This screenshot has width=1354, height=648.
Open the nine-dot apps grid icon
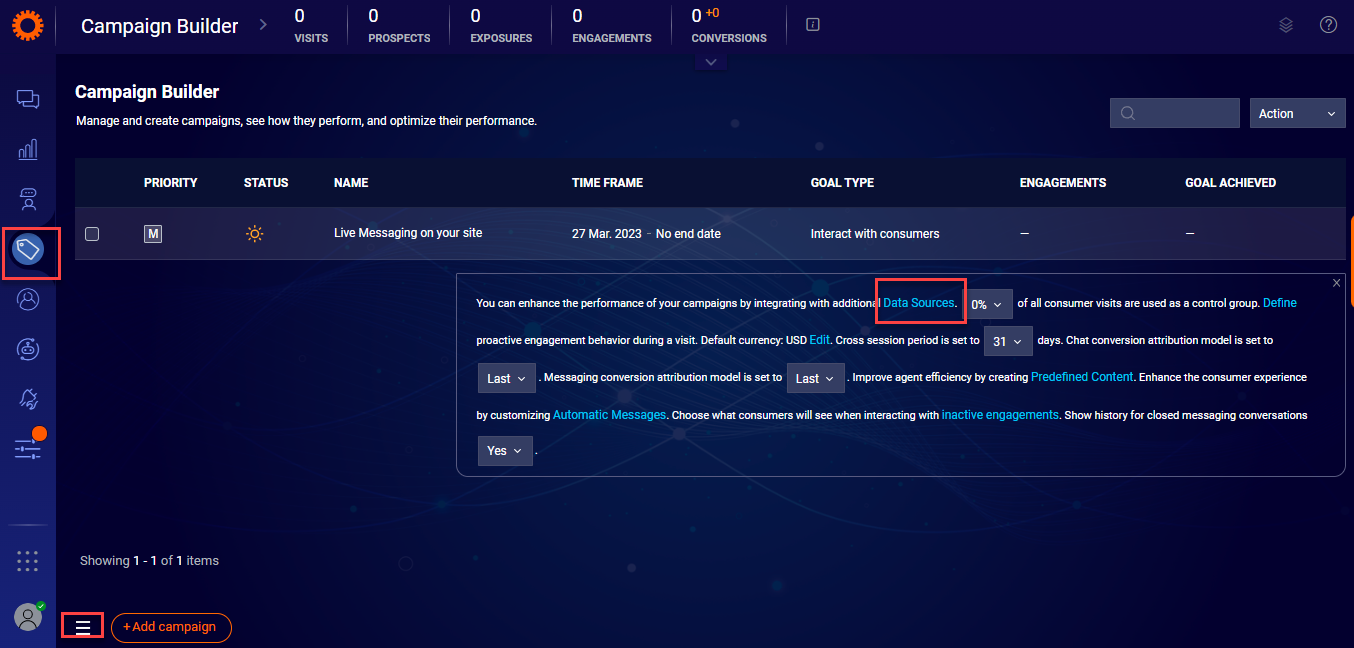(28, 561)
